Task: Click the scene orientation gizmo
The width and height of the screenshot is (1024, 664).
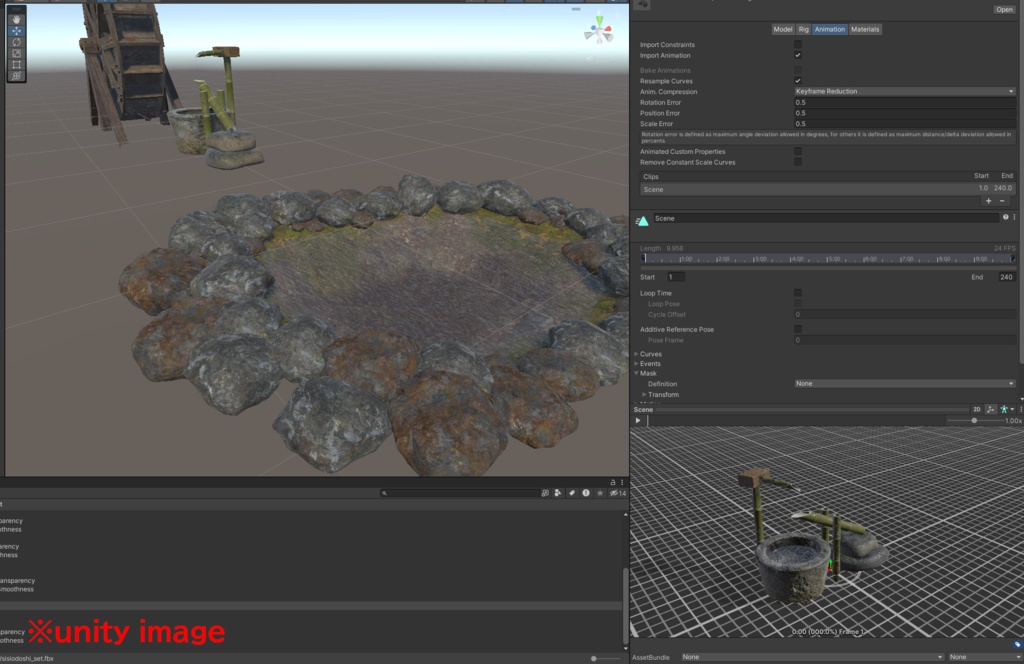Action: click(599, 30)
